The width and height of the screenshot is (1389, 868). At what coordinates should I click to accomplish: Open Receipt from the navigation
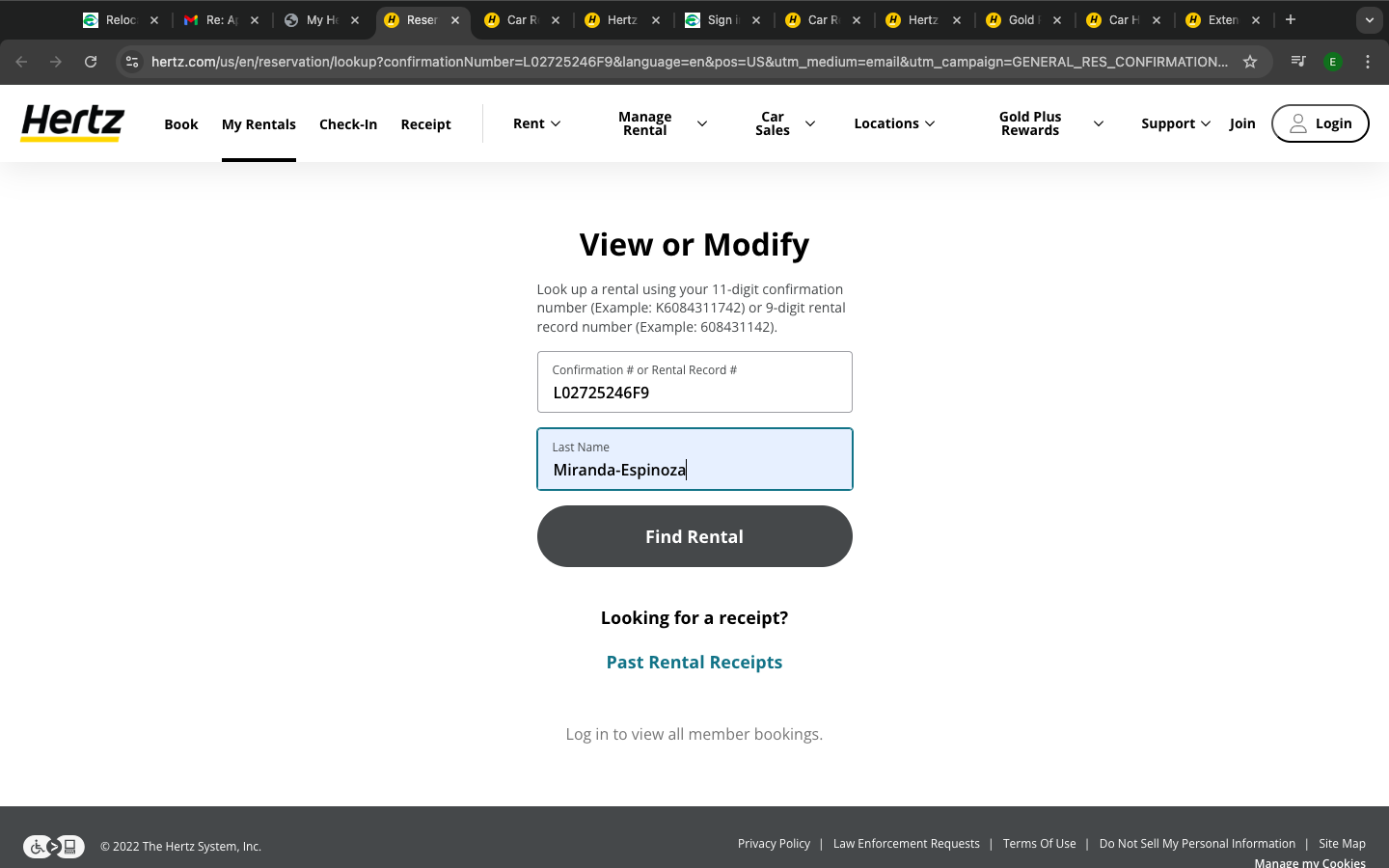coord(426,124)
